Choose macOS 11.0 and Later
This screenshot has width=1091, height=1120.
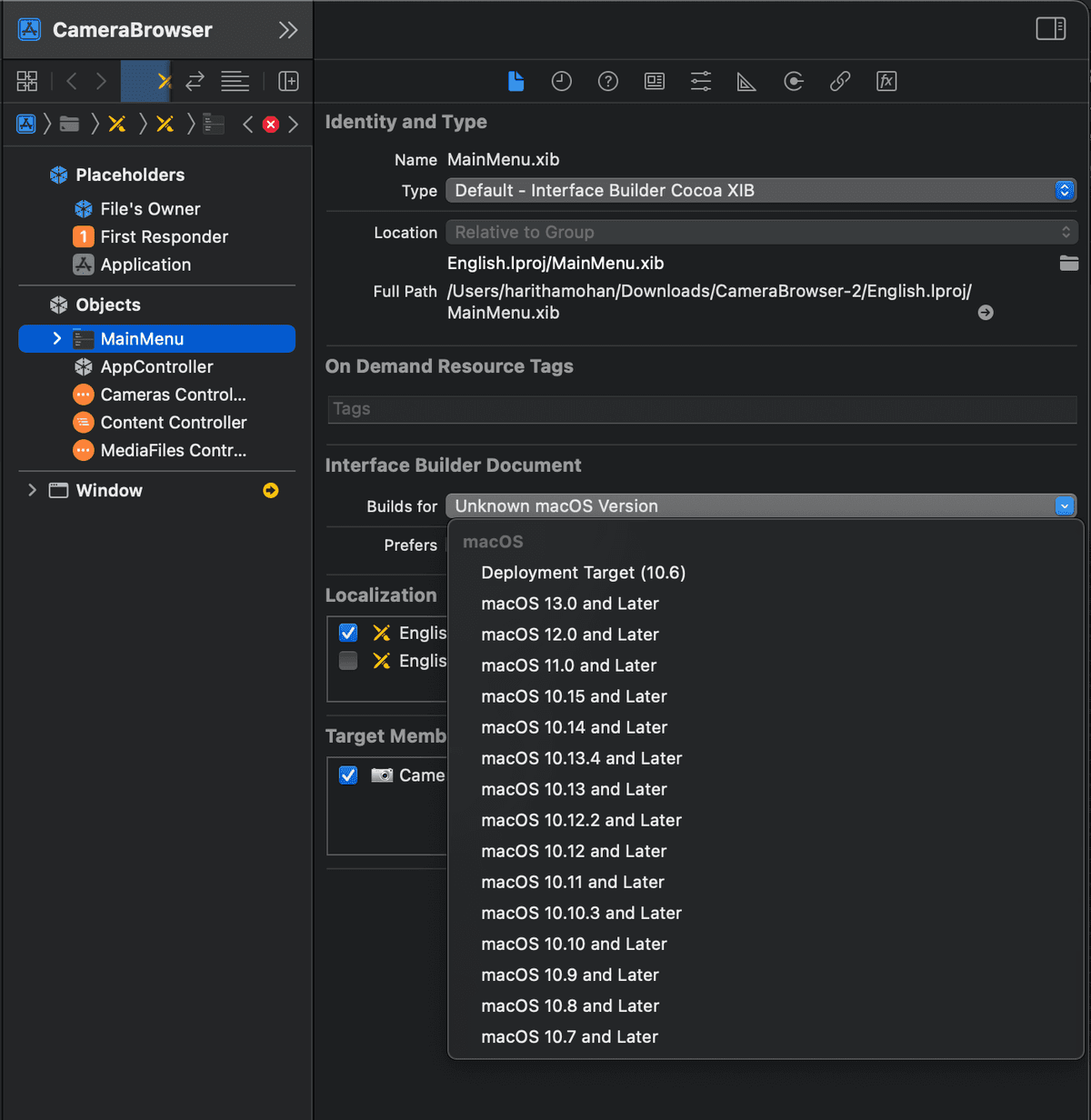[766, 665]
